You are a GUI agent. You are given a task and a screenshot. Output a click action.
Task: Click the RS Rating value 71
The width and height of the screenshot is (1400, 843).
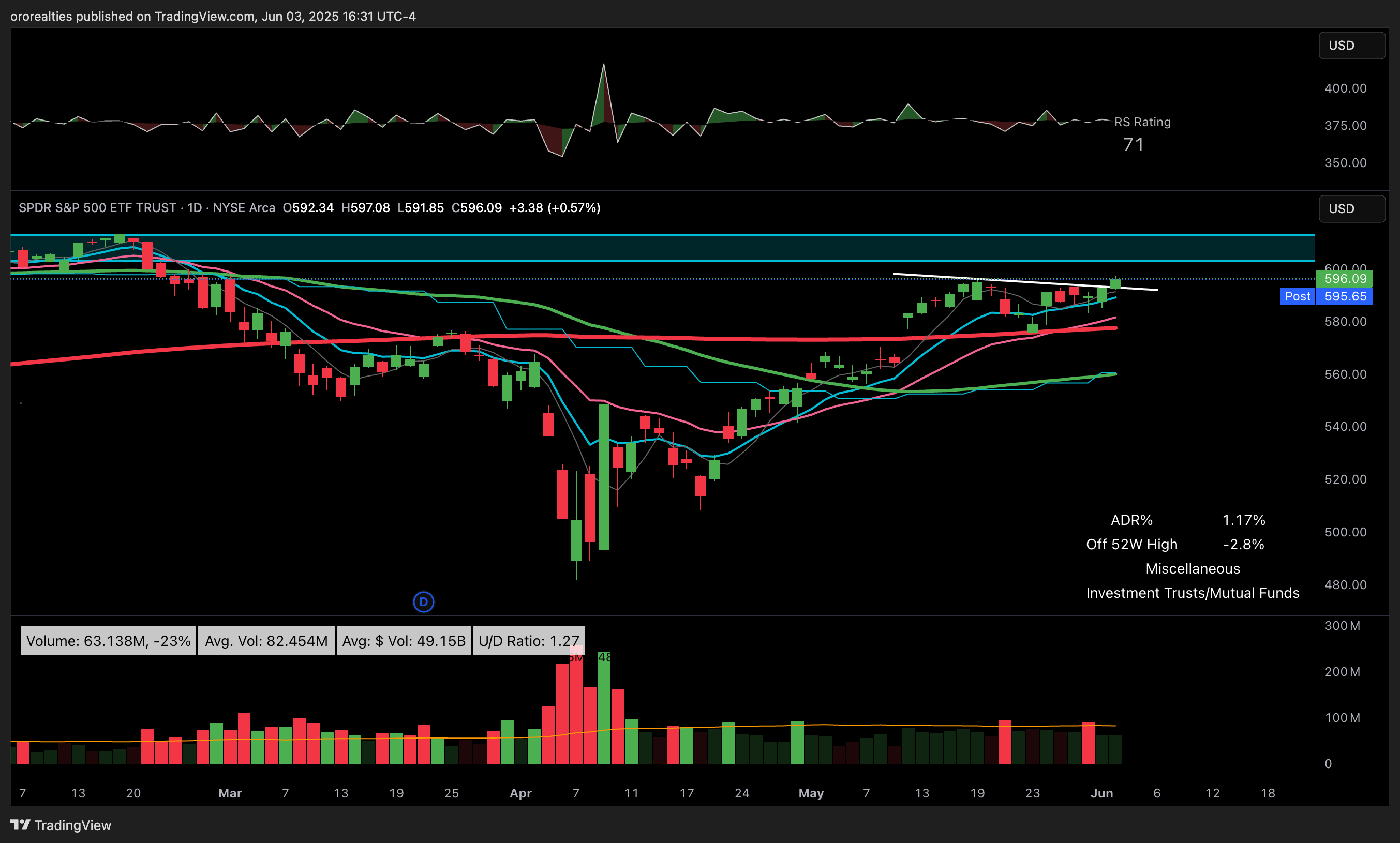tap(1133, 145)
